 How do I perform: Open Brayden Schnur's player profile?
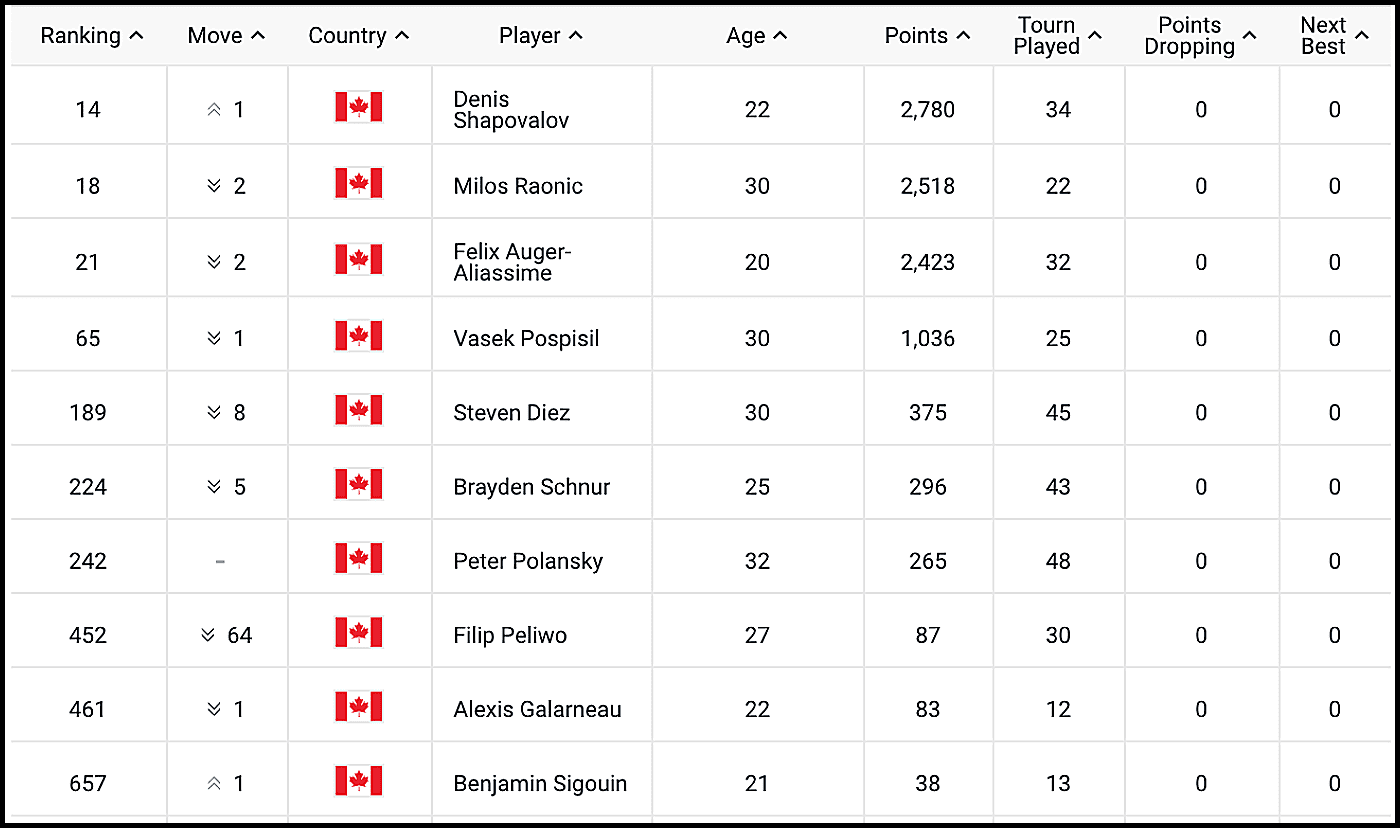[x=531, y=485]
